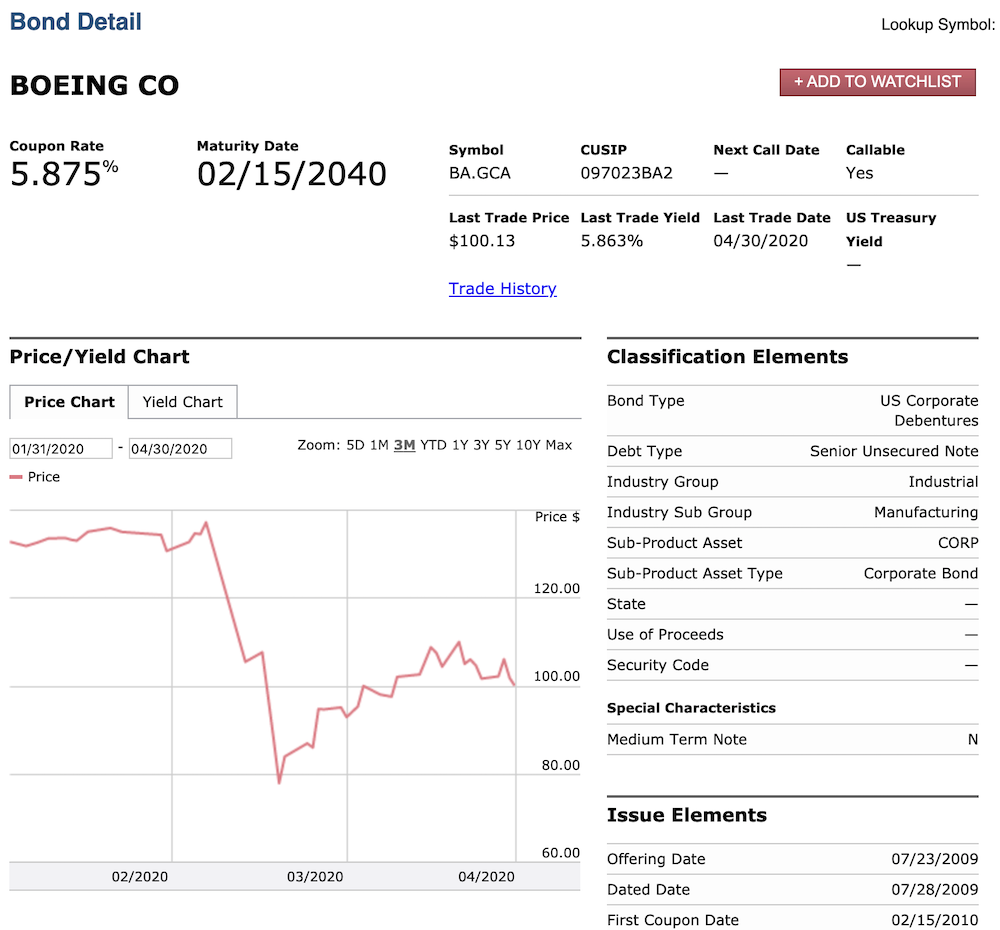Switch to the Yield Chart tab

pyautogui.click(x=182, y=402)
